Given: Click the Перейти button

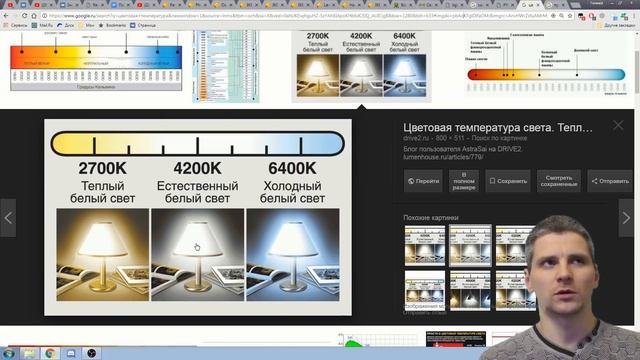Looking at the screenshot, I should coord(423,181).
